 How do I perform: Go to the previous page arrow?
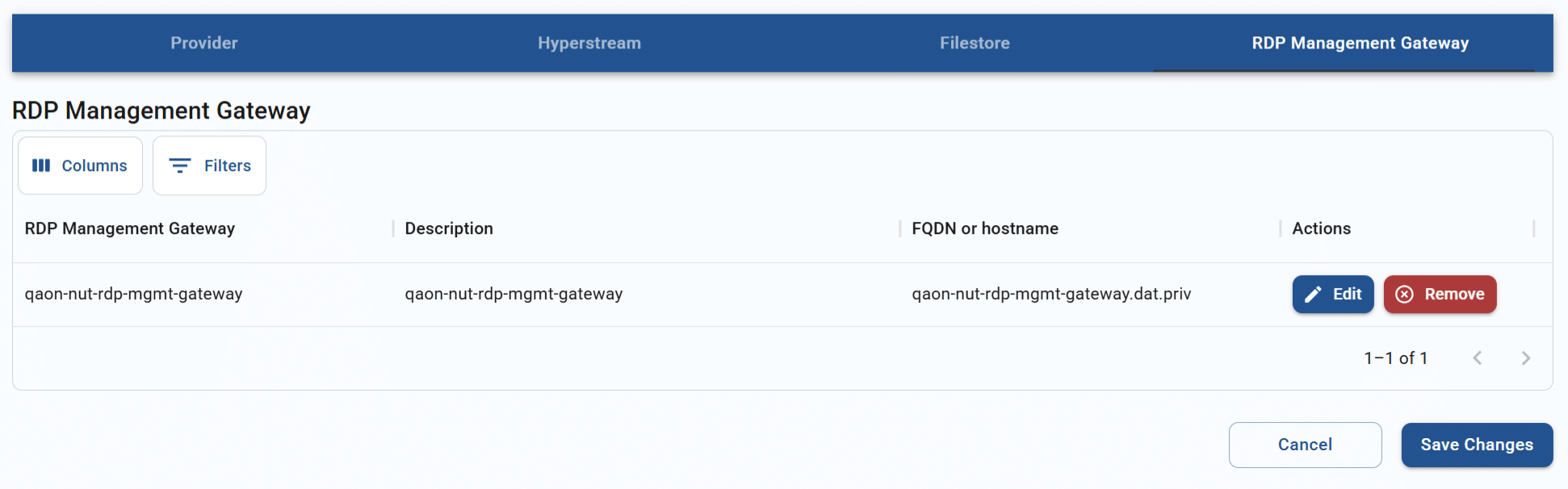(1477, 358)
